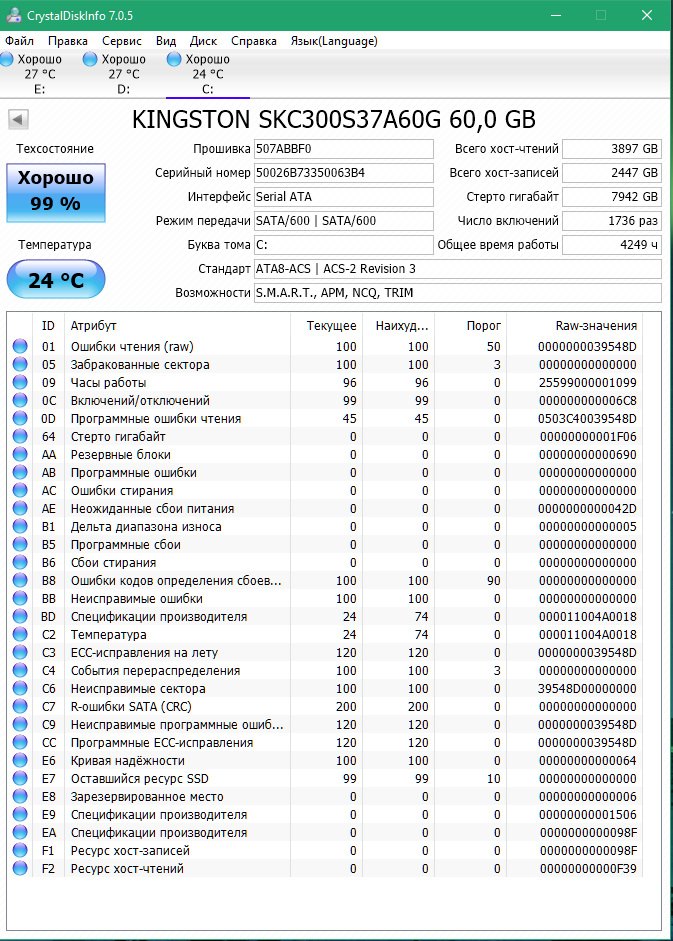Click the Raw-значения column header
Viewport: 673px width, 941px height.
(575, 326)
